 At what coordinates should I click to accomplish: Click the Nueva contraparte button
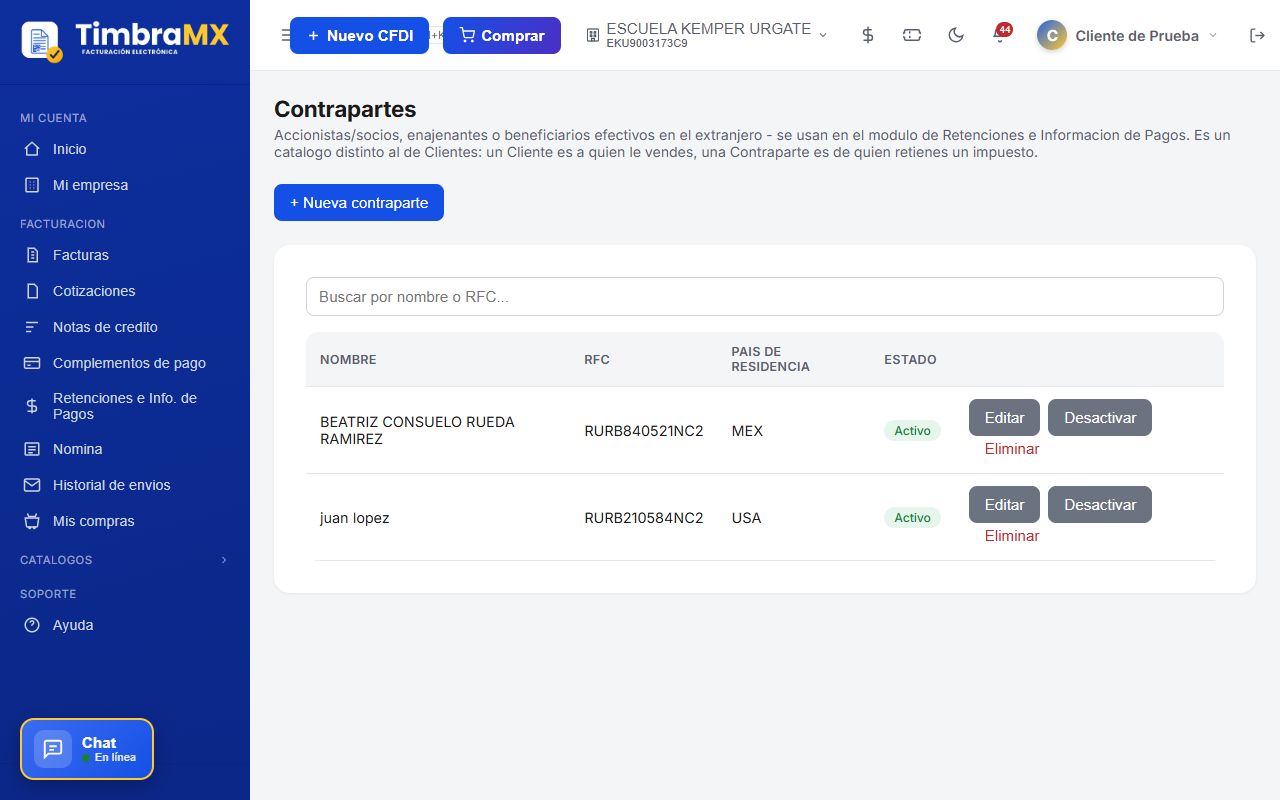(359, 202)
